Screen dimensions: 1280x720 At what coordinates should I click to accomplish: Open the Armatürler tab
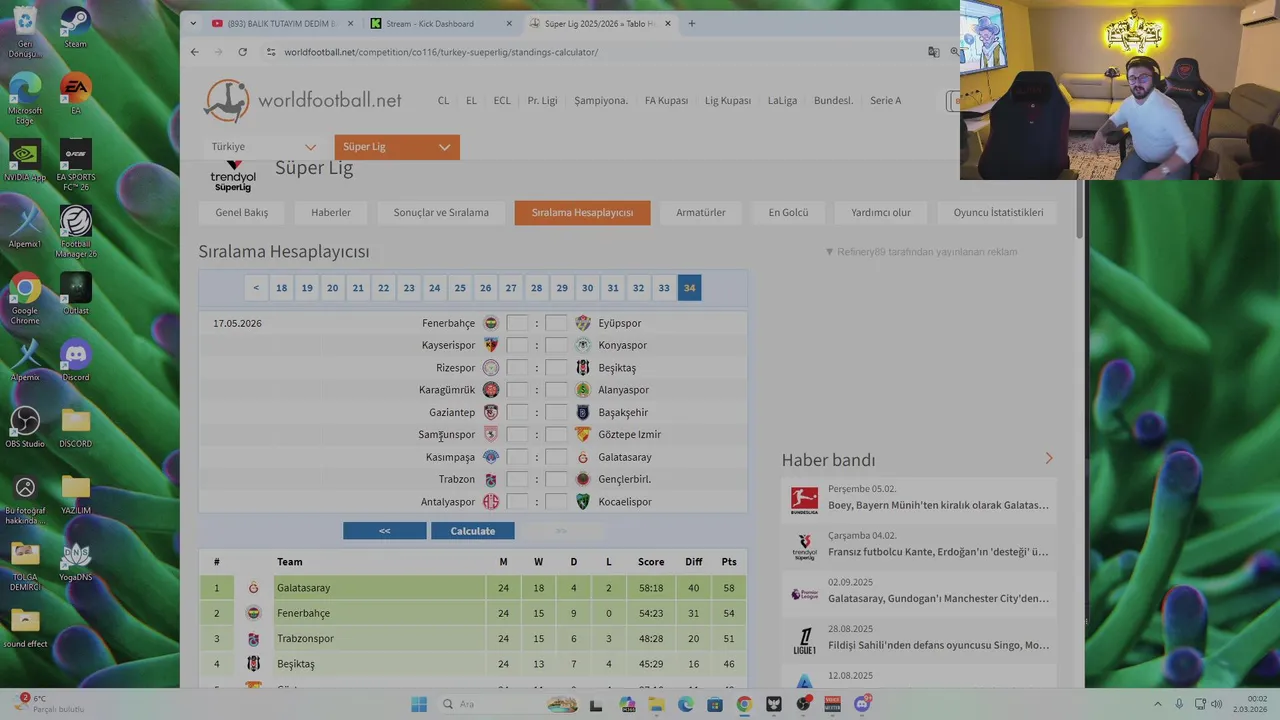click(701, 212)
